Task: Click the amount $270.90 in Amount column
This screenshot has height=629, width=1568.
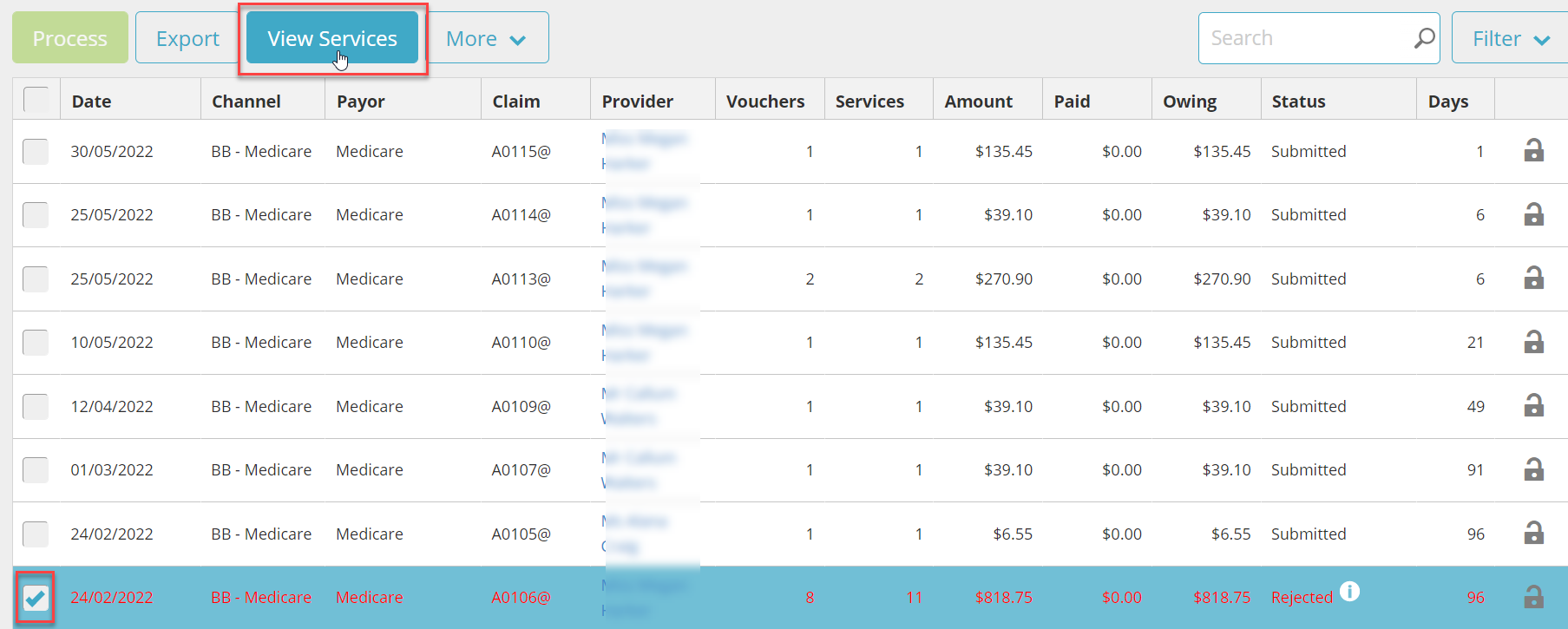Action: (x=1004, y=278)
